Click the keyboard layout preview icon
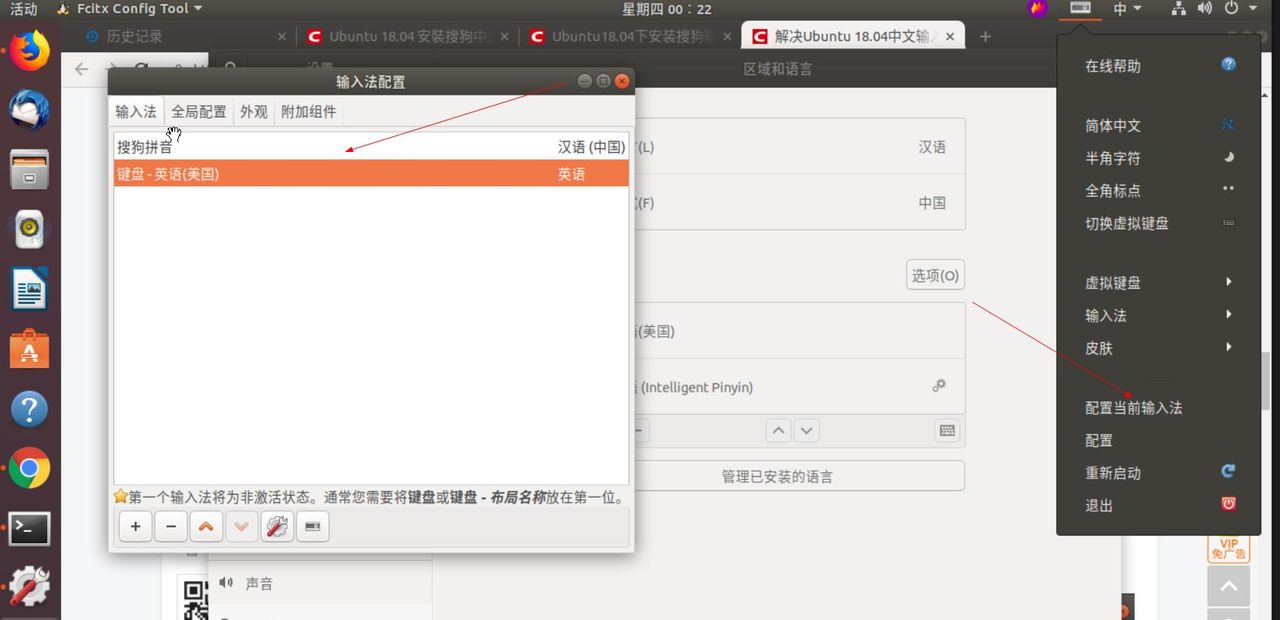Image resolution: width=1280 pixels, height=620 pixels. [312, 526]
